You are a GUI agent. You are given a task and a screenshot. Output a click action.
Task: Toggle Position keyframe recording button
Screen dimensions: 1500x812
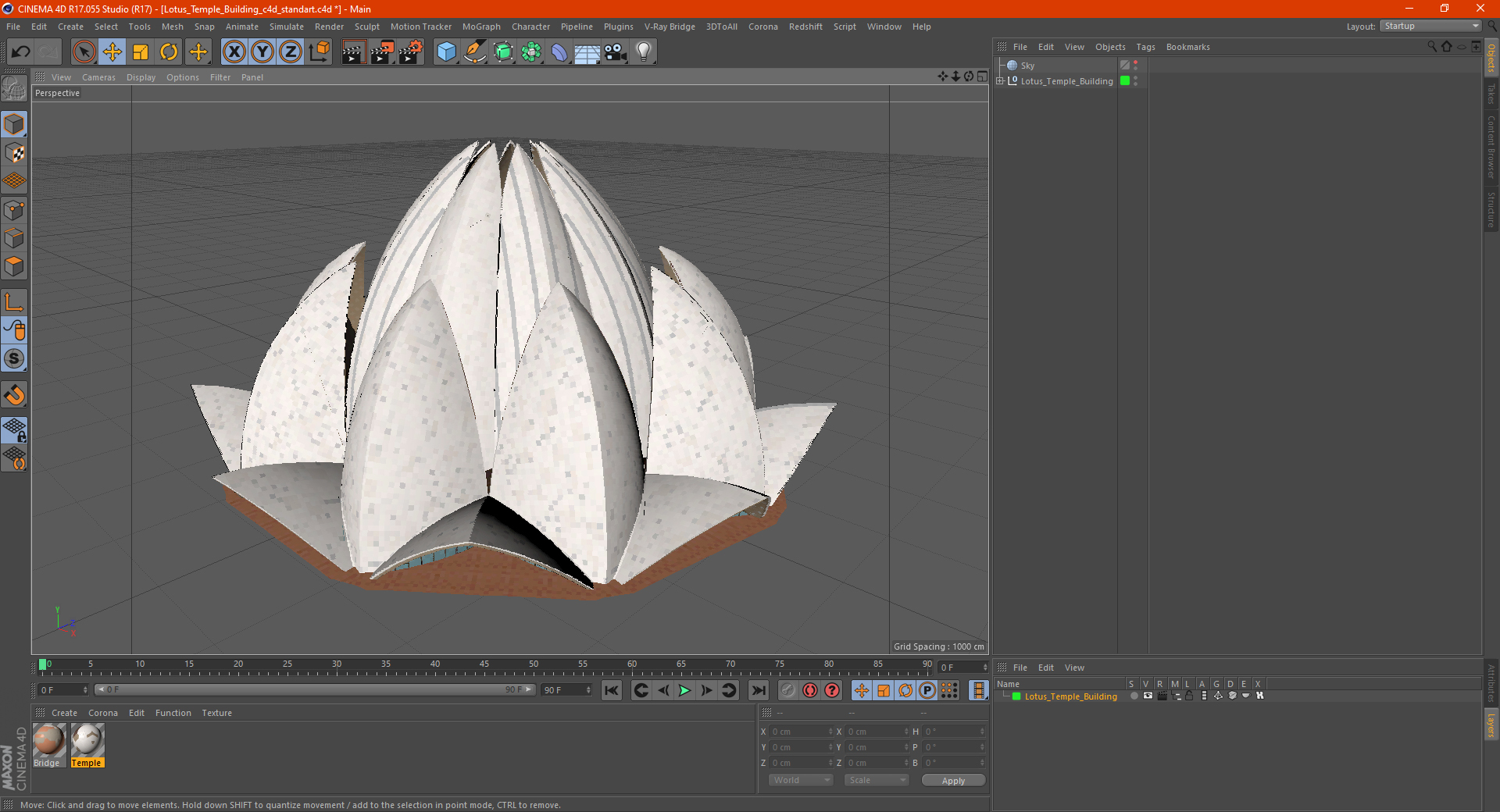861,690
